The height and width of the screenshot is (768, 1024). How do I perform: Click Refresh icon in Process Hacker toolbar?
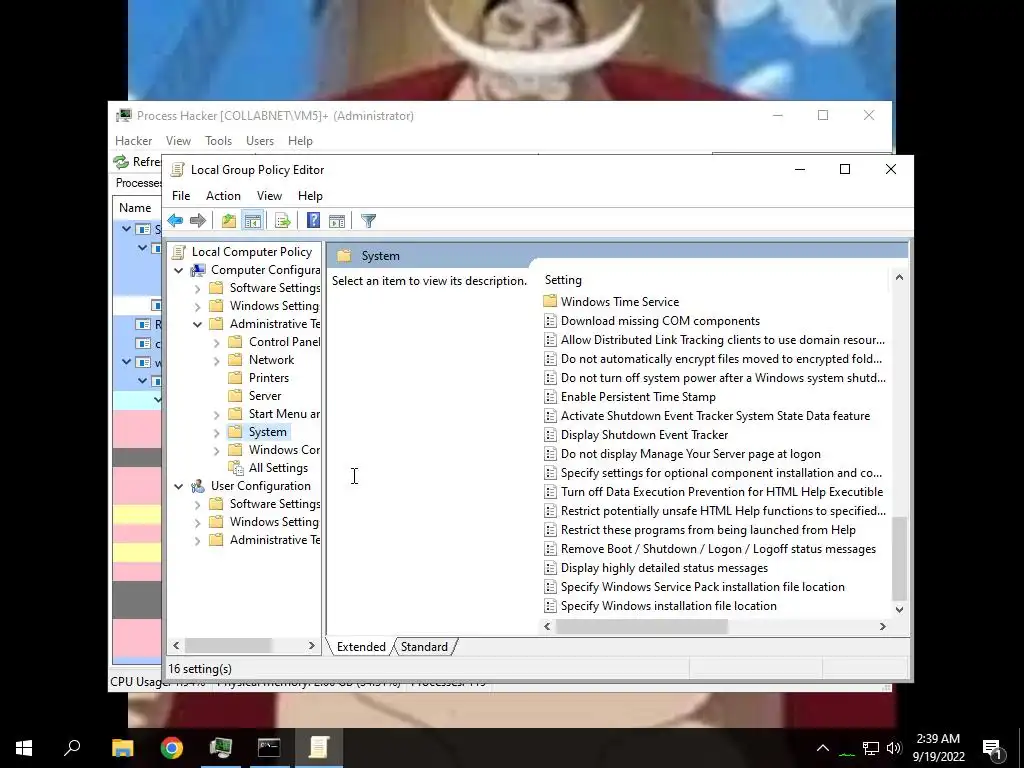point(121,161)
